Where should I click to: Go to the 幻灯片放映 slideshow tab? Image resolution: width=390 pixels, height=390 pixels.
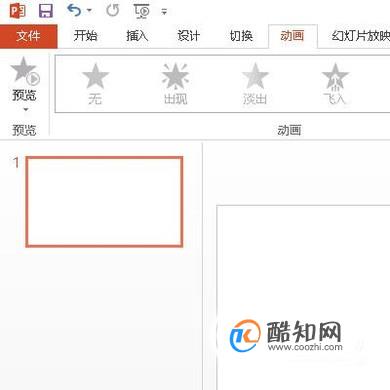360,35
